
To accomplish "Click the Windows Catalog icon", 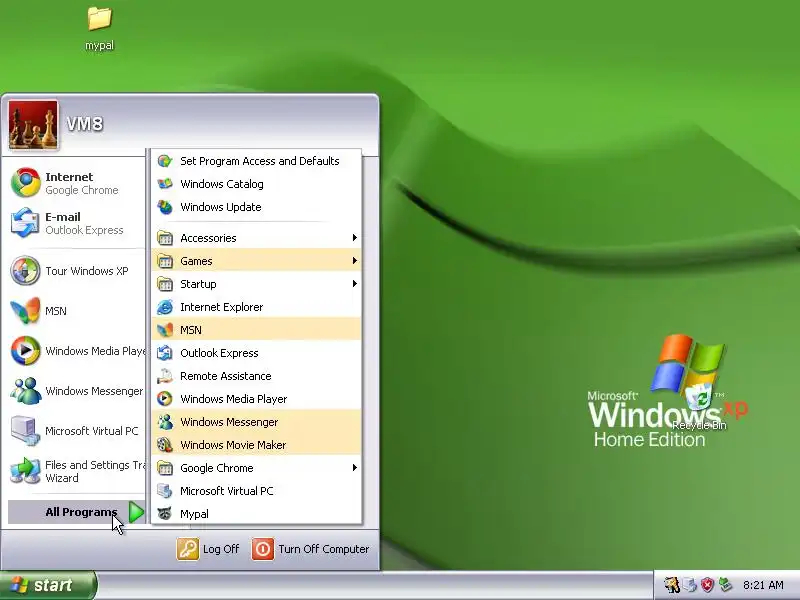I will [x=165, y=184].
